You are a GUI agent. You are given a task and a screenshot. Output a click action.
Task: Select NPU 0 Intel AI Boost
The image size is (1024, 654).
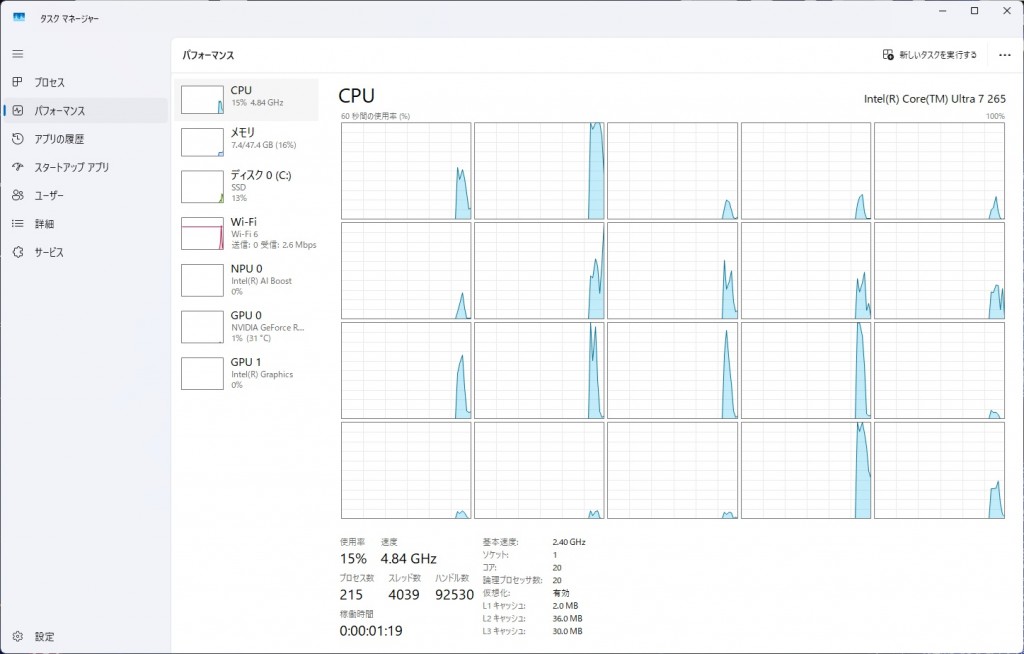pos(246,279)
